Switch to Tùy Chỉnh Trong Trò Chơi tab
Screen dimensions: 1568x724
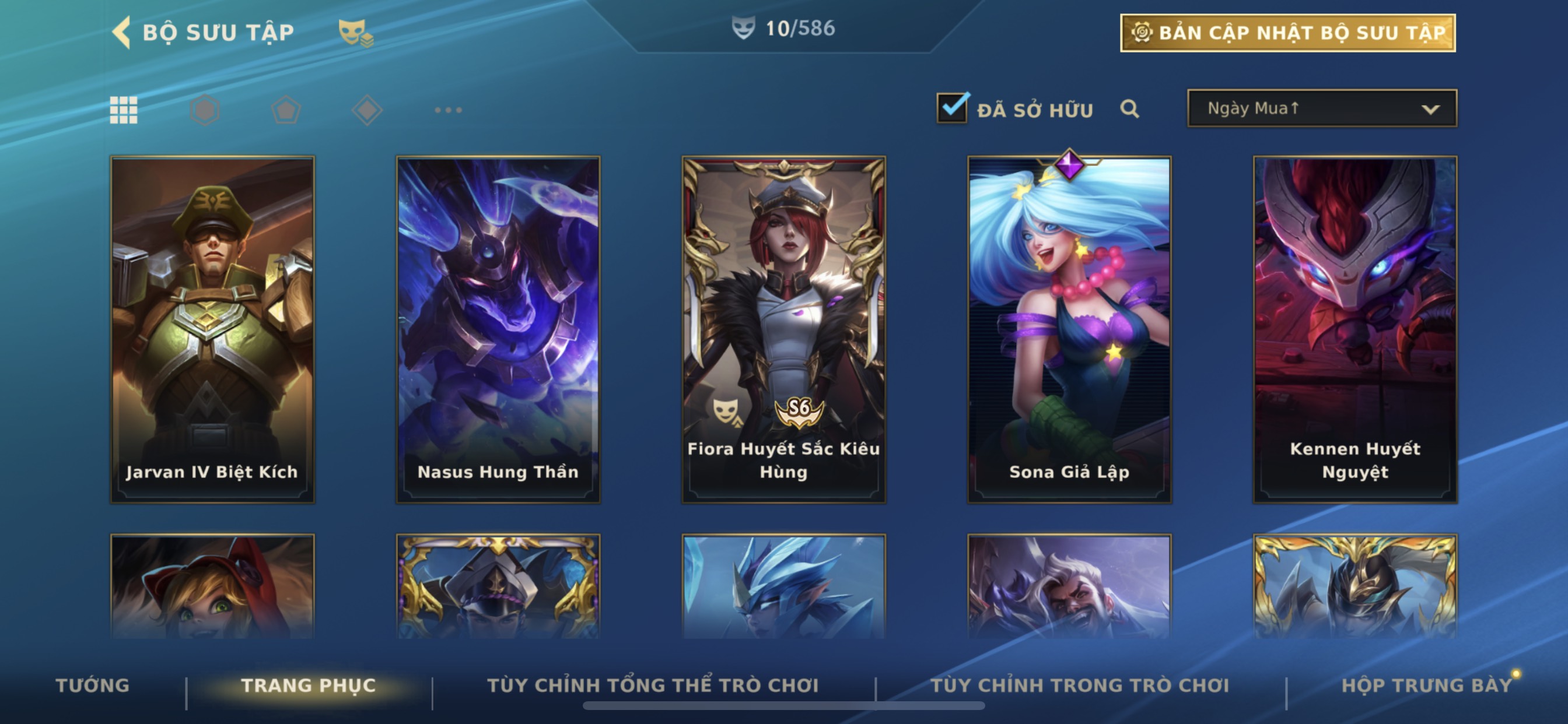click(x=1080, y=685)
